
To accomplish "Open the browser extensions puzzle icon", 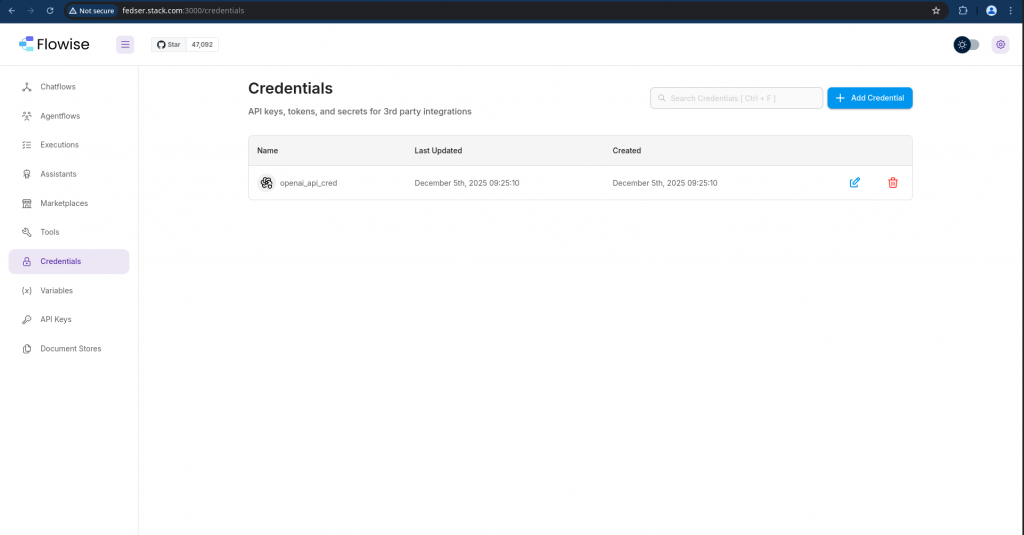I will (x=963, y=10).
